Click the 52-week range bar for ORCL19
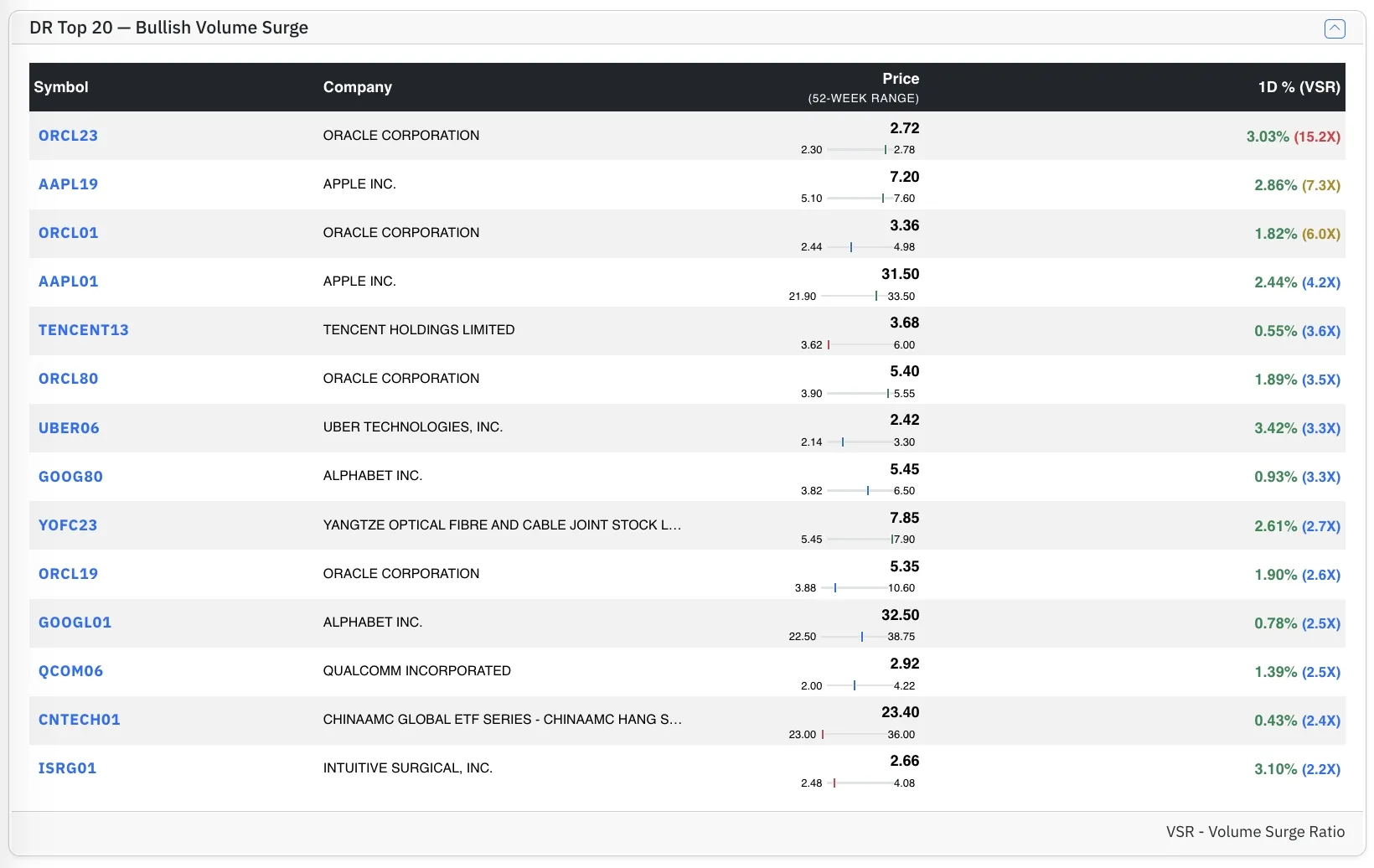The height and width of the screenshot is (868, 1374). point(853,588)
